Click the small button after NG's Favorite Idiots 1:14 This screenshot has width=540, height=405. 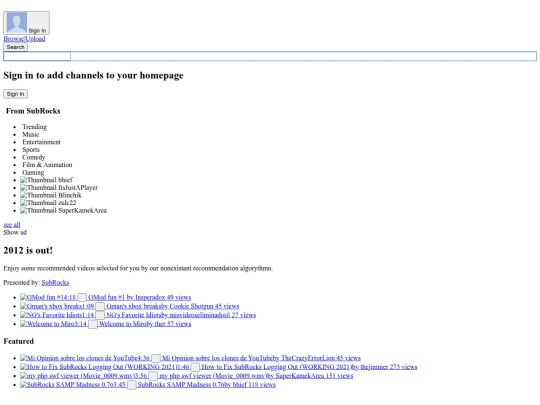100,315
